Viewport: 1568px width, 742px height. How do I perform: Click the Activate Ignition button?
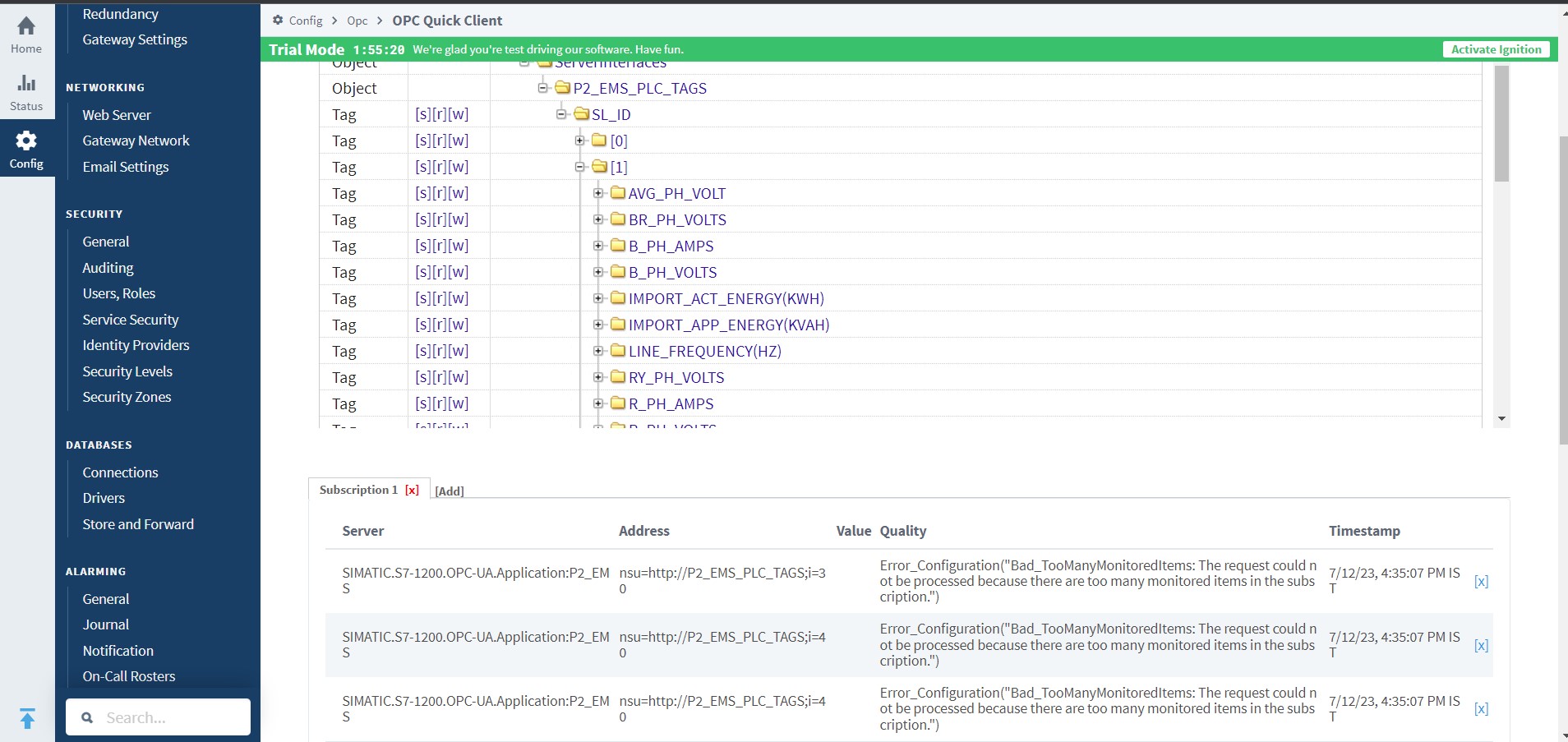click(x=1495, y=48)
